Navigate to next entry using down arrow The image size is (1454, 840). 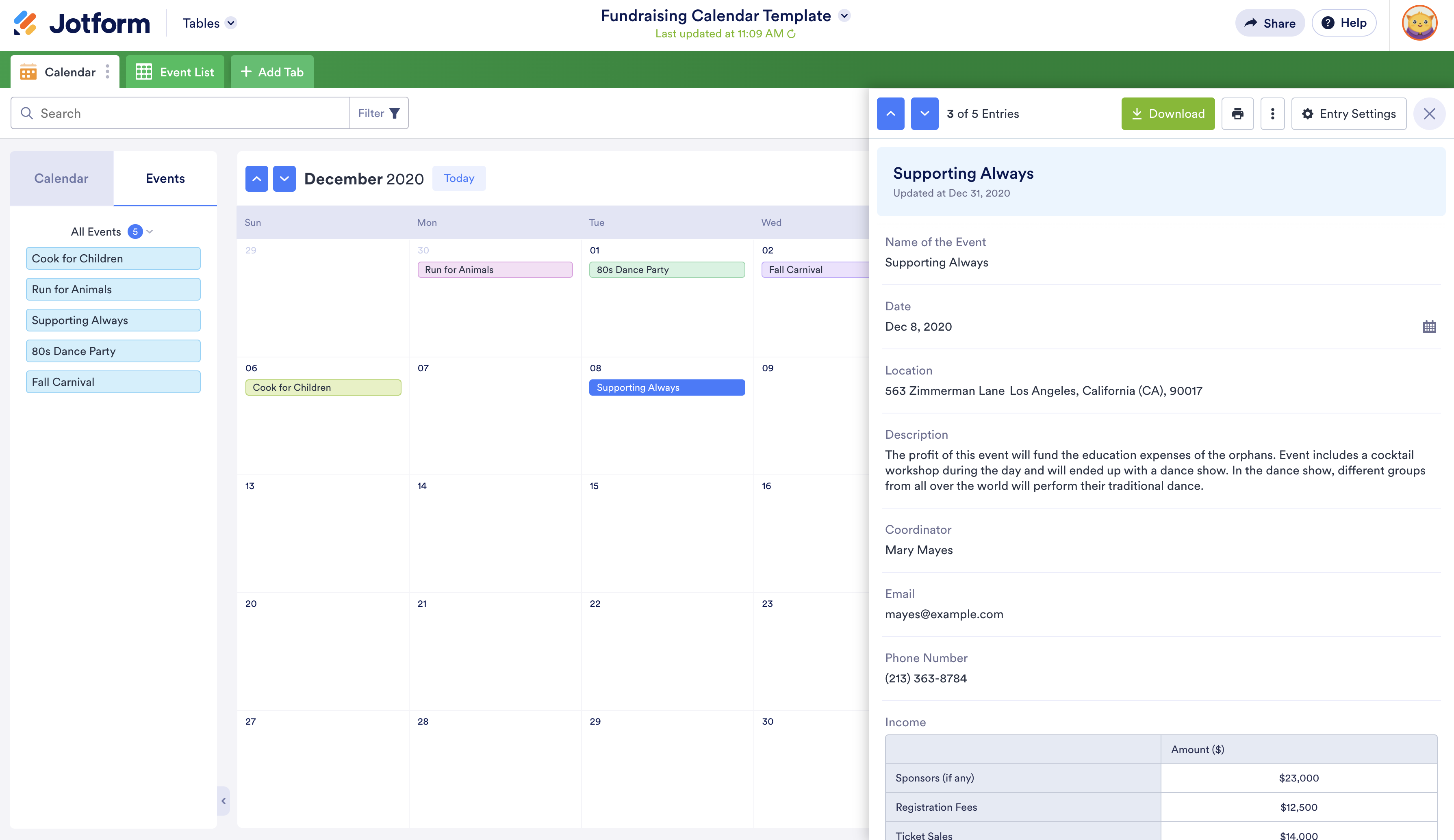(x=924, y=113)
